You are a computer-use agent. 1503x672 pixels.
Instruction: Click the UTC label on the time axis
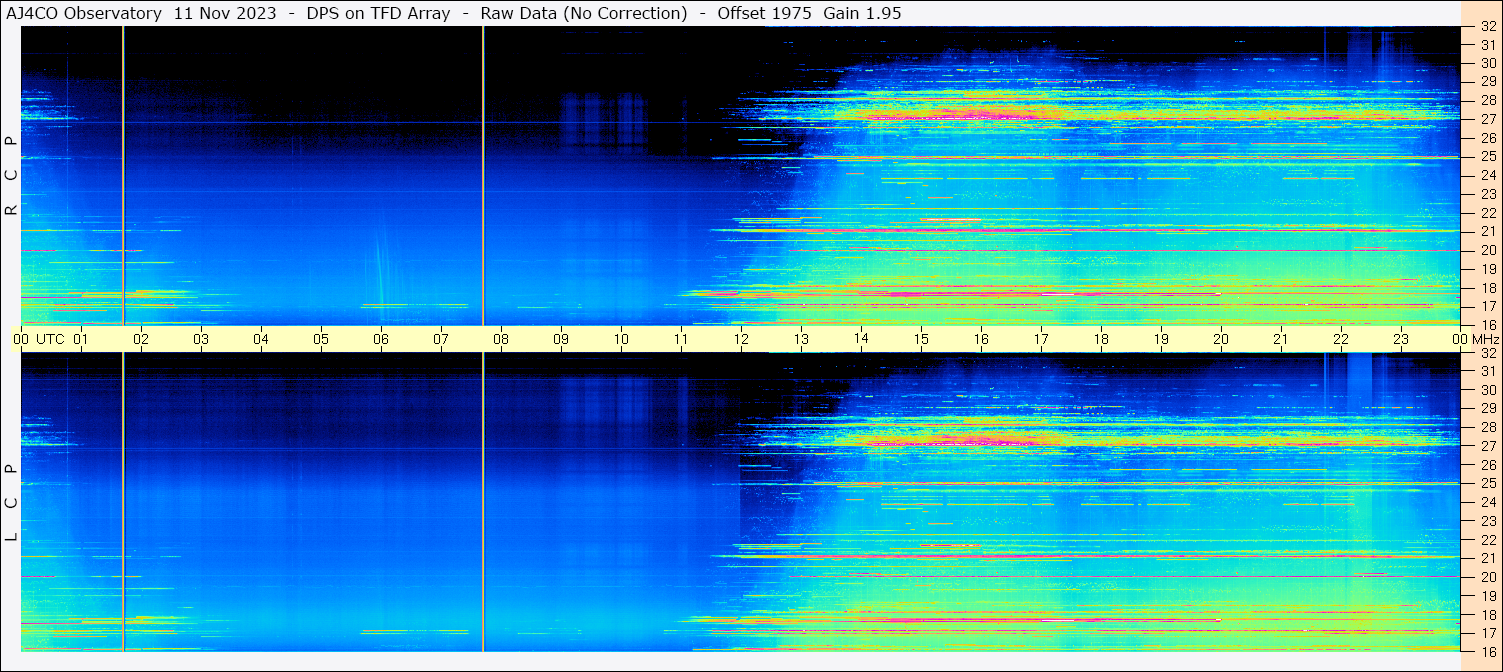pos(50,339)
